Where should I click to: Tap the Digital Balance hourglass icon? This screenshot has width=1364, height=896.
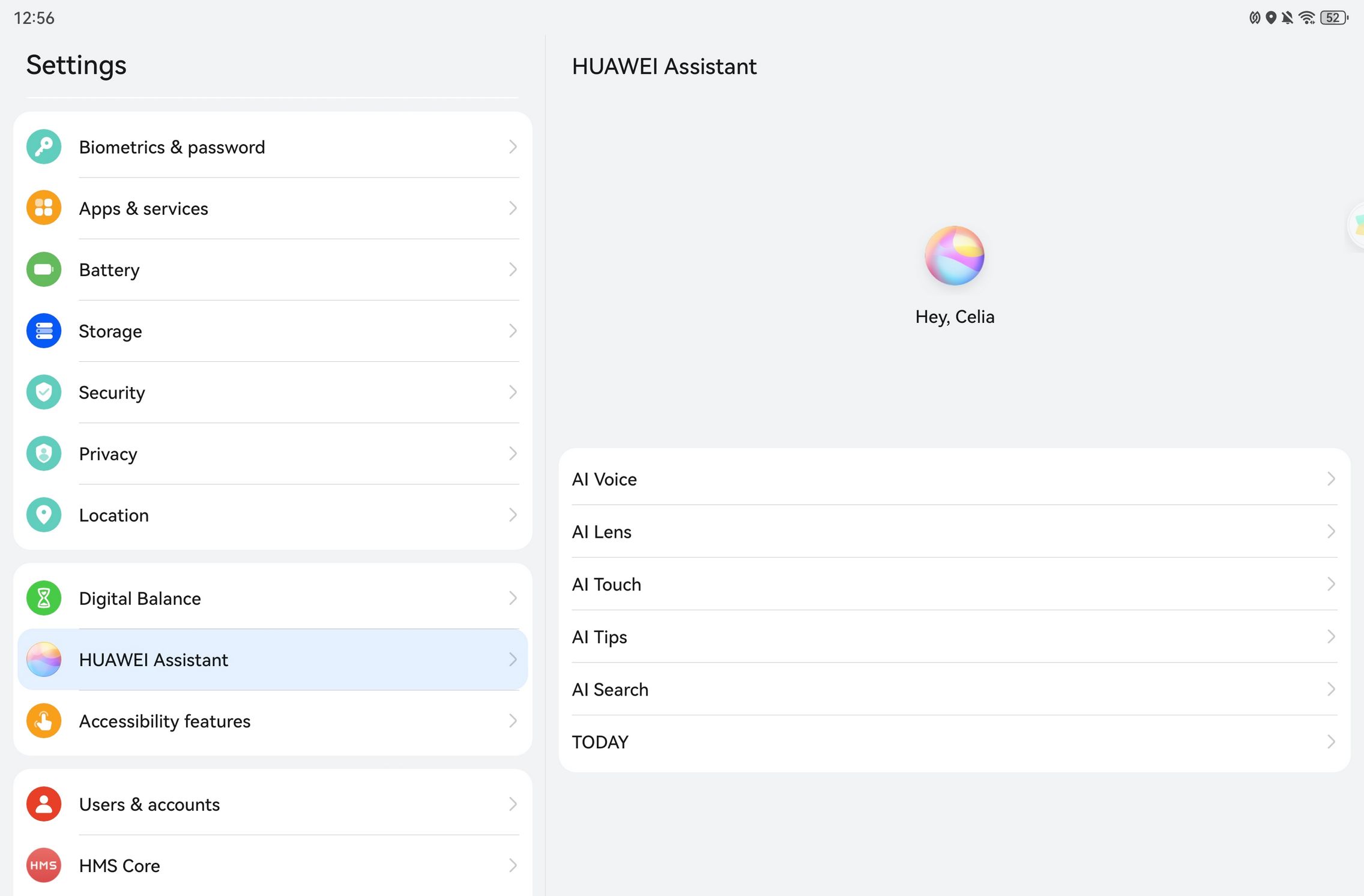44,598
